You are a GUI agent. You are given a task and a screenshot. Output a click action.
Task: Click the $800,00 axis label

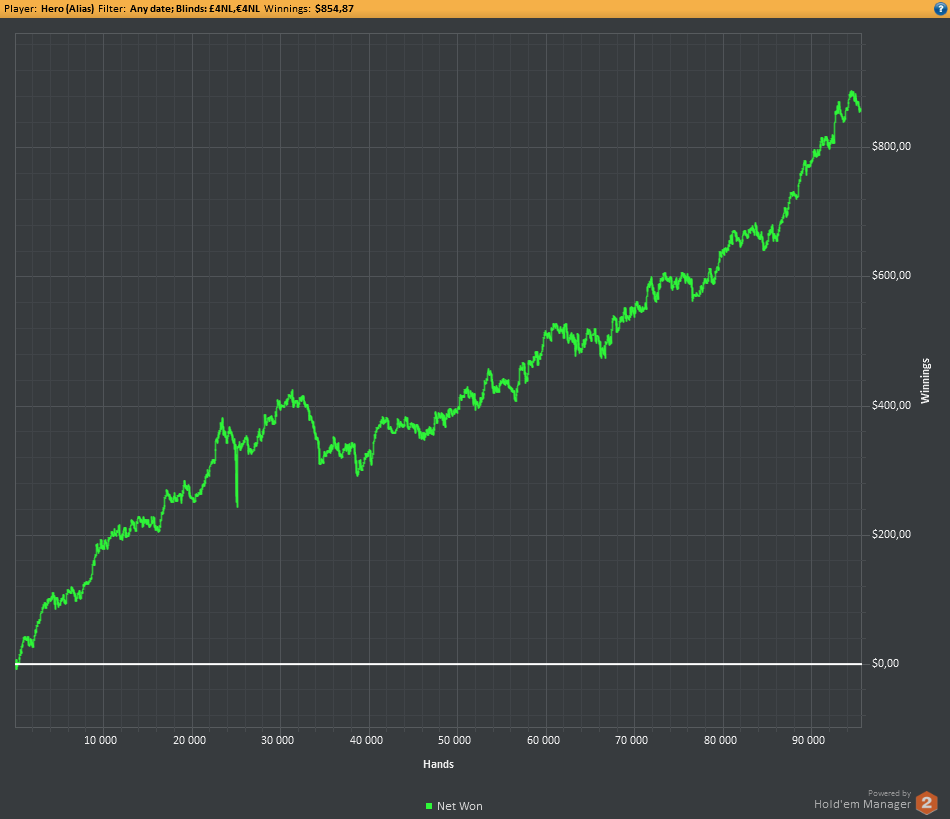(891, 147)
